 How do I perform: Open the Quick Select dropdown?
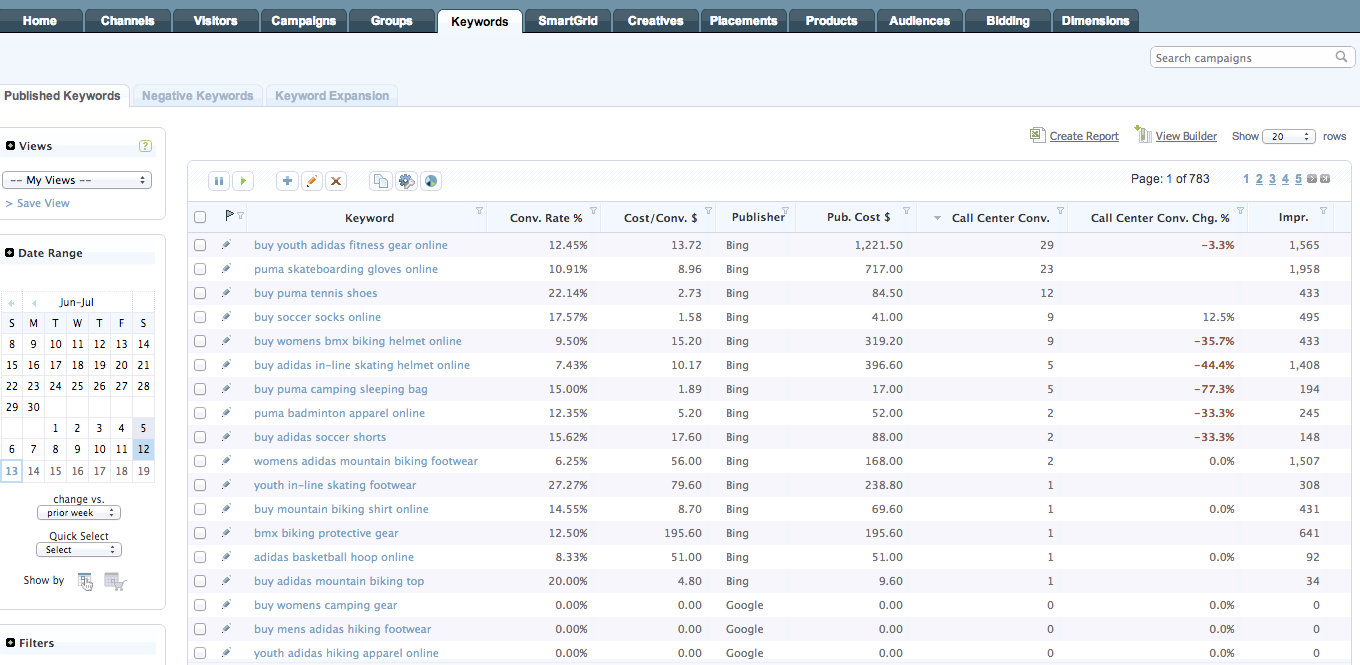click(78, 550)
